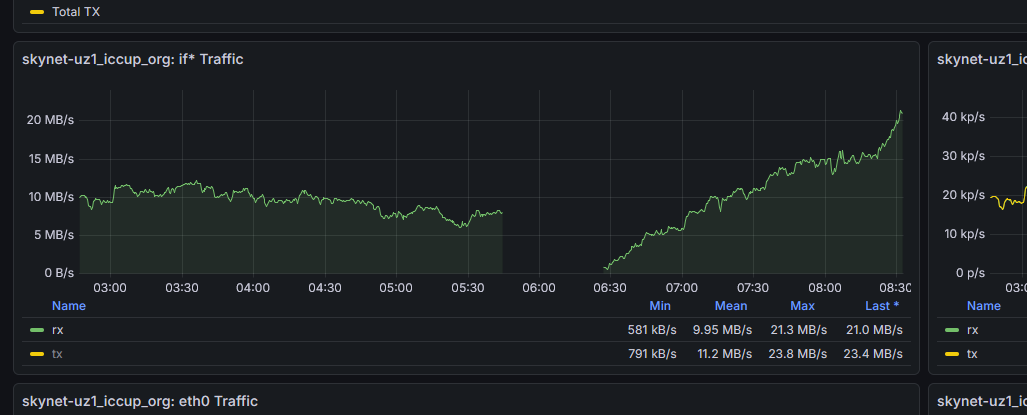Image resolution: width=1027 pixels, height=415 pixels.
Task: Click the 40 kp/s label in right panel
Action: click(x=963, y=117)
